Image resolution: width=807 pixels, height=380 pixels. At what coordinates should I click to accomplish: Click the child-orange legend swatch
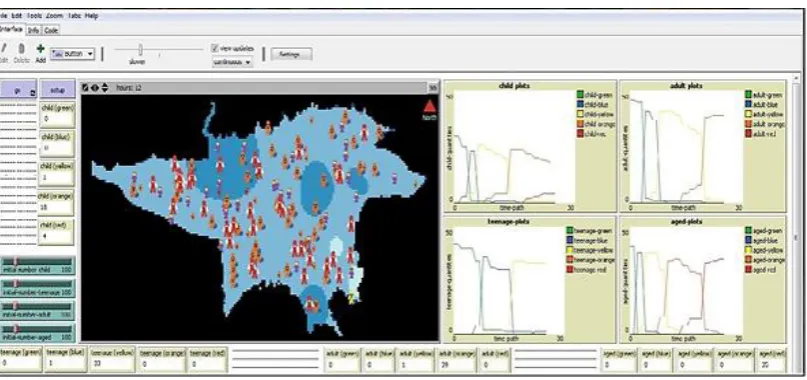click(580, 124)
